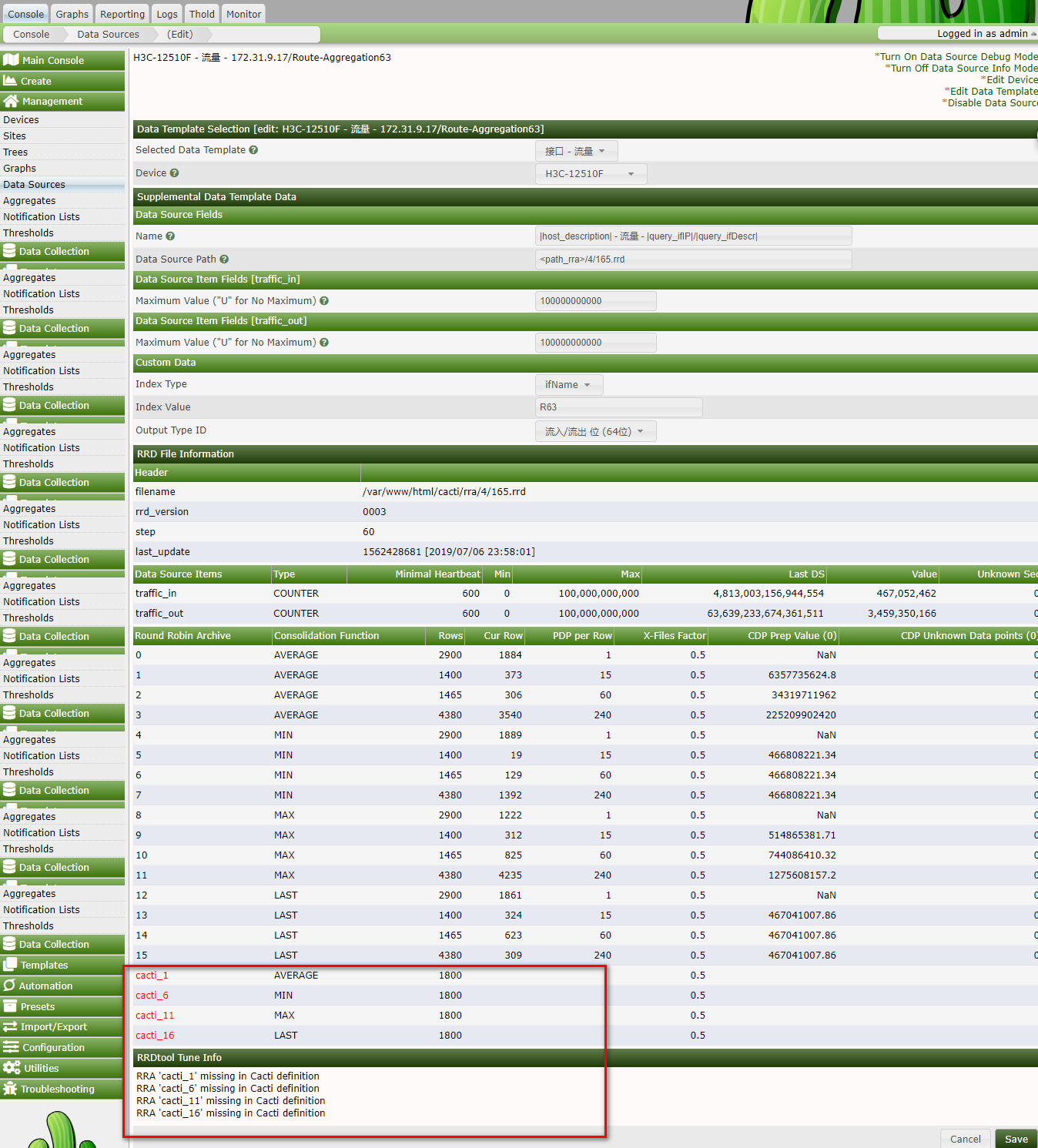
Task: Click the Turn On Data Source Debug Mode link
Action: pyautogui.click(x=959, y=56)
